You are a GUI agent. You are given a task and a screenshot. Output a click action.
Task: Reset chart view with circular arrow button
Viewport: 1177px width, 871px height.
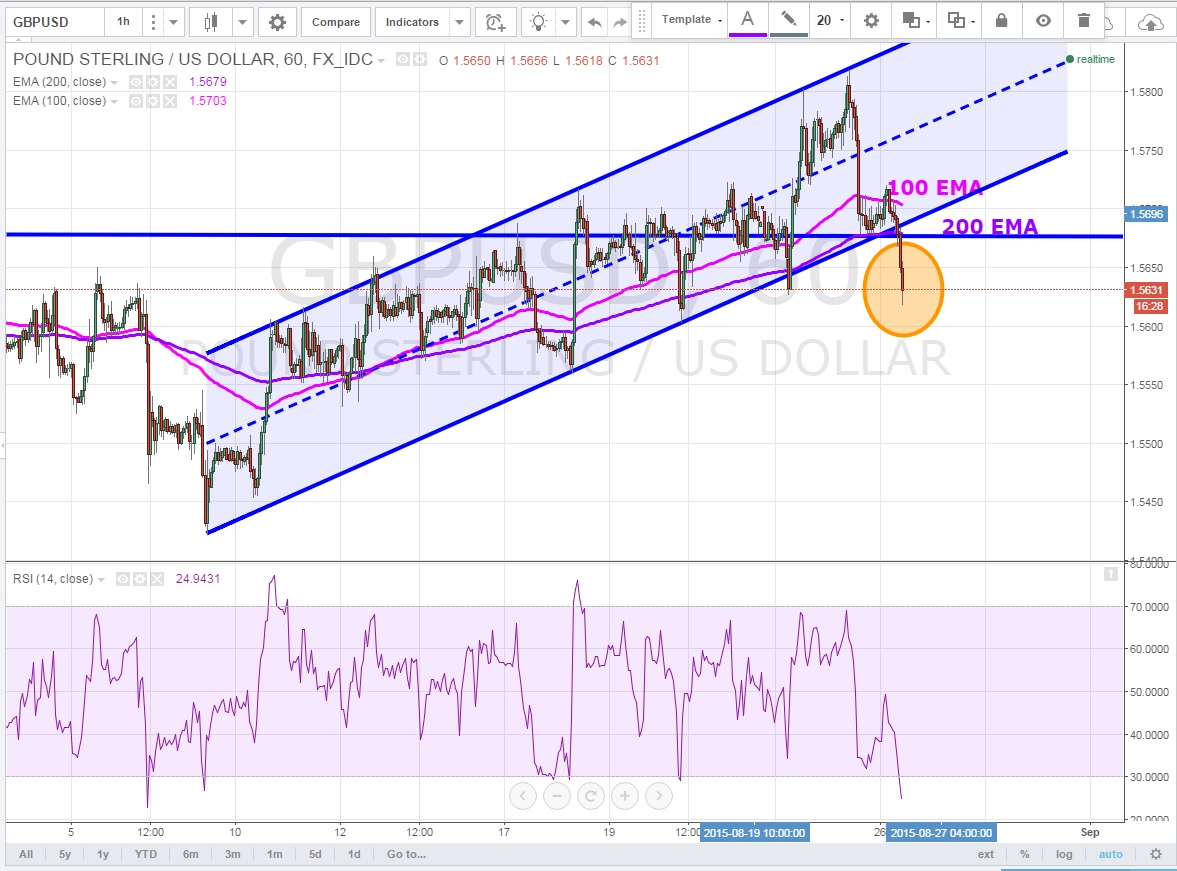(590, 796)
